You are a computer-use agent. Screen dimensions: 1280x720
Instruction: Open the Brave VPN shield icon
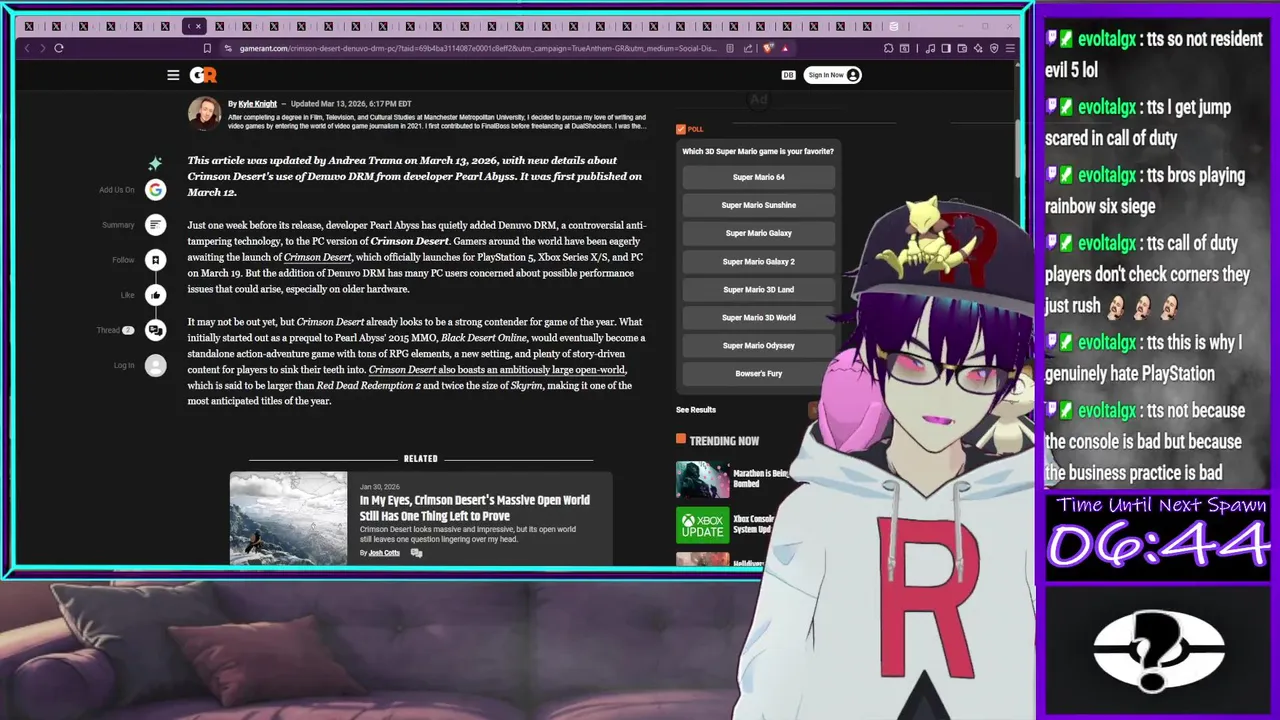(994, 48)
